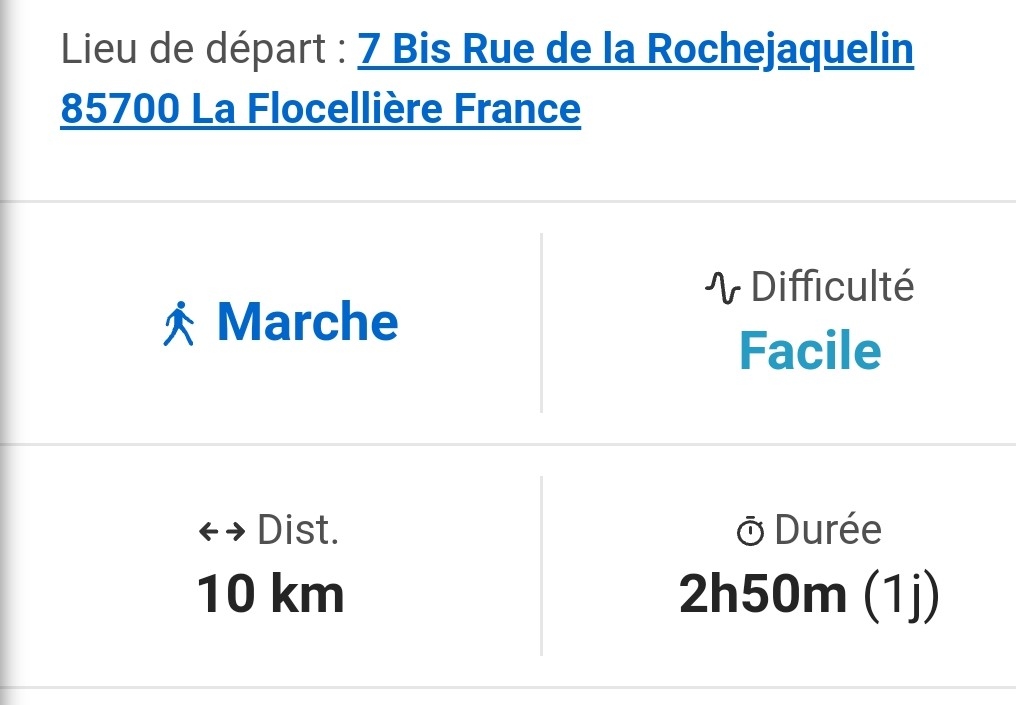Click the wave icon next to Difficulté
This screenshot has height=705, width=1016.
722,288
